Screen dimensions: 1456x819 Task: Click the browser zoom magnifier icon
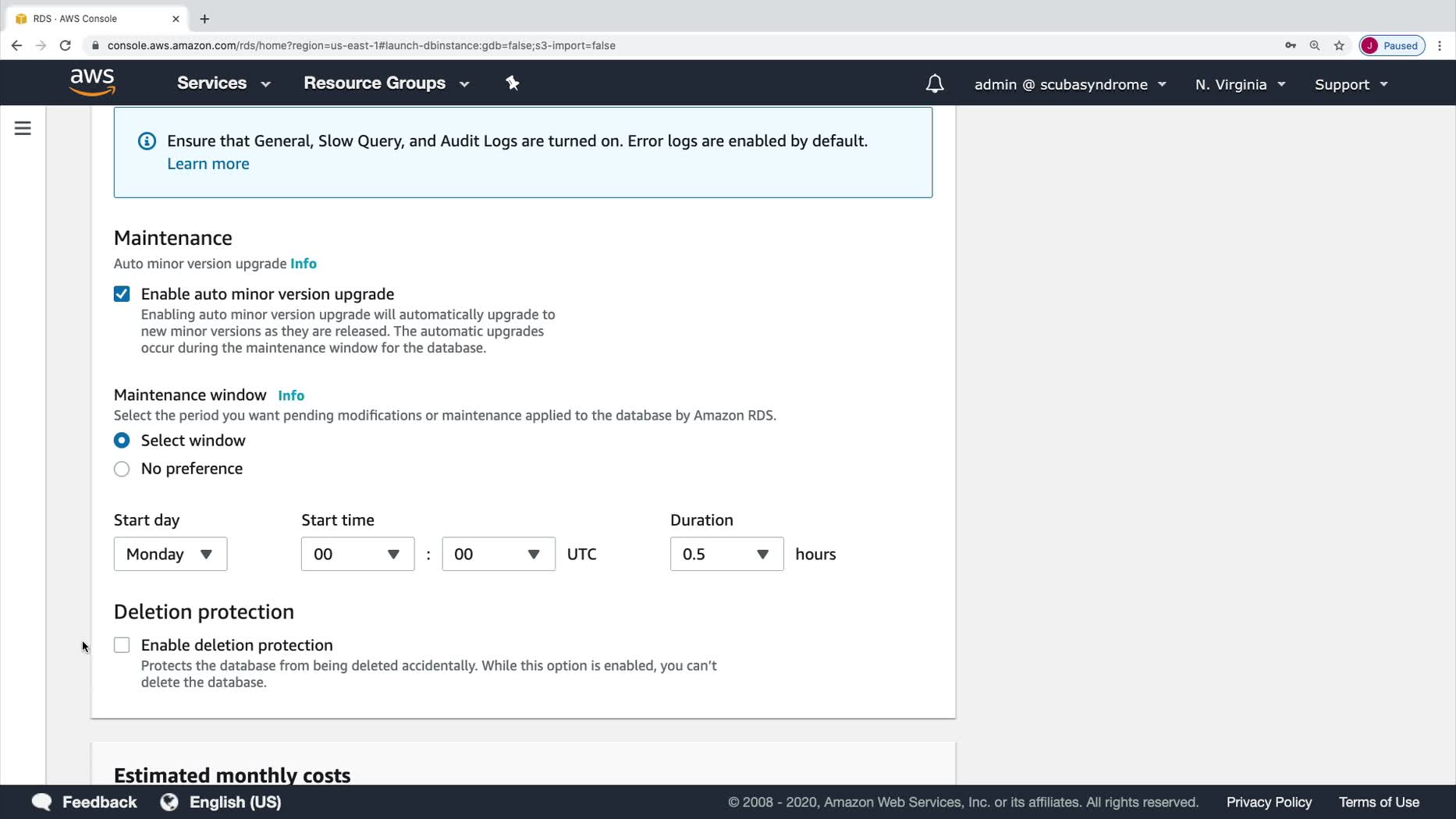1315,45
